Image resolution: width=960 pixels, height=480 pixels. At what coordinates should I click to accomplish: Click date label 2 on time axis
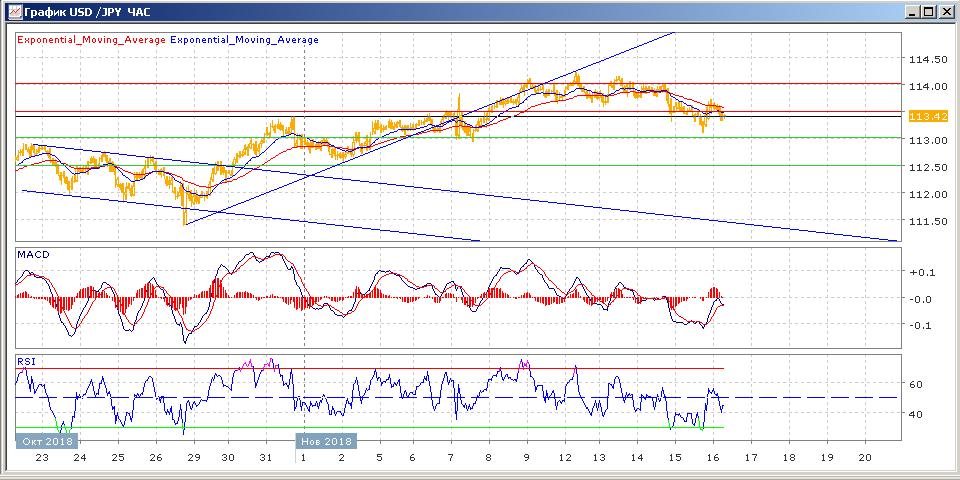pos(341,458)
